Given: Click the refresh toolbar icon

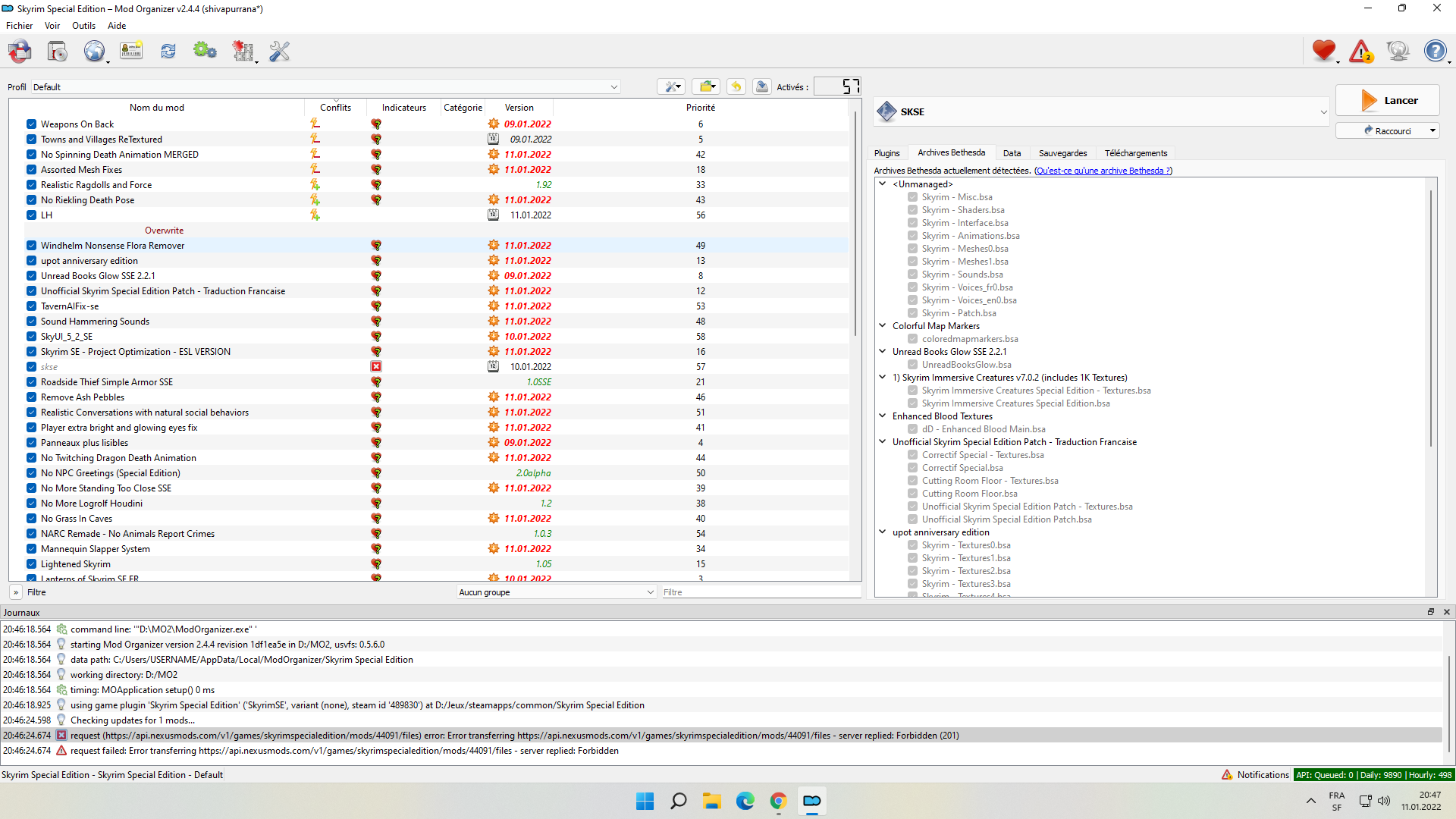Looking at the screenshot, I should (x=168, y=52).
